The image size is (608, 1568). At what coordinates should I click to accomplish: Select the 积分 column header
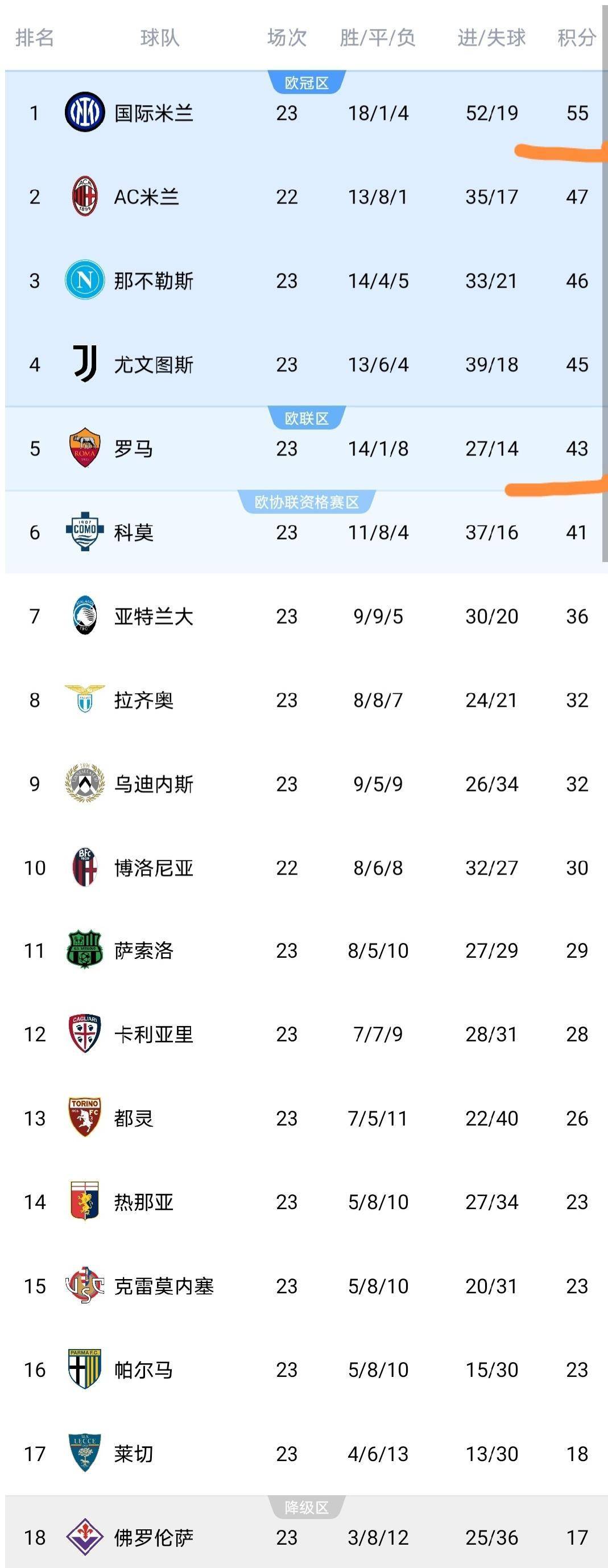click(576, 38)
